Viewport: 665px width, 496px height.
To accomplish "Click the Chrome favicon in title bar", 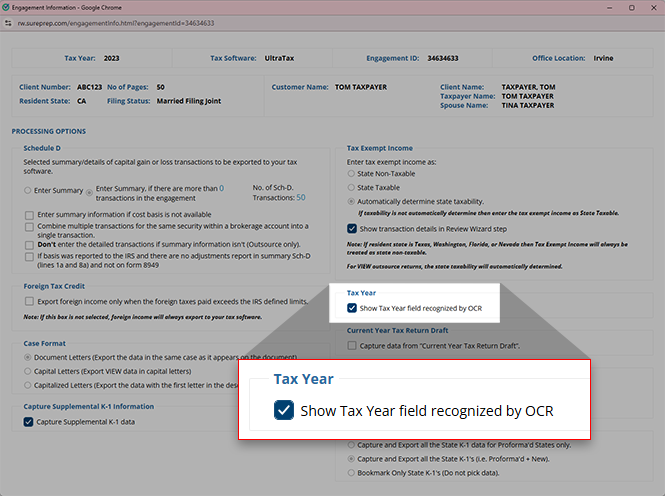I will (x=6, y=7).
